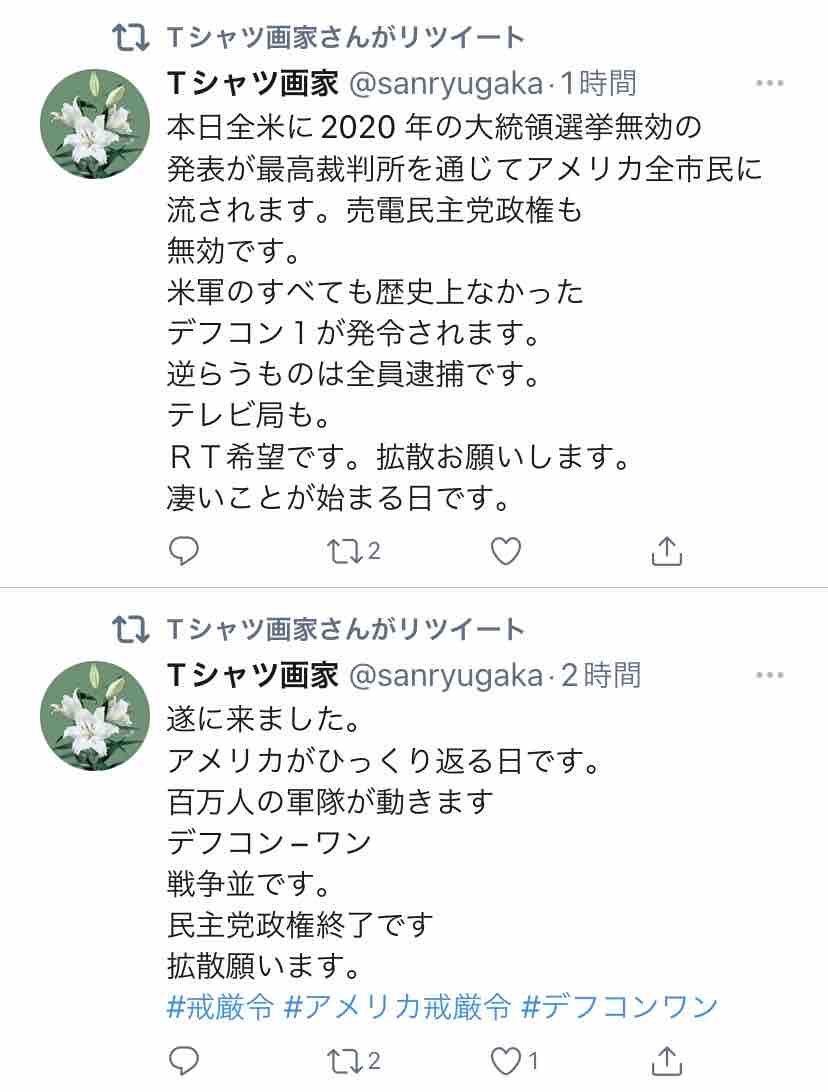The image size is (828, 1092).
Task: Reply to the first tweet about 2020 election
Action: 183,550
